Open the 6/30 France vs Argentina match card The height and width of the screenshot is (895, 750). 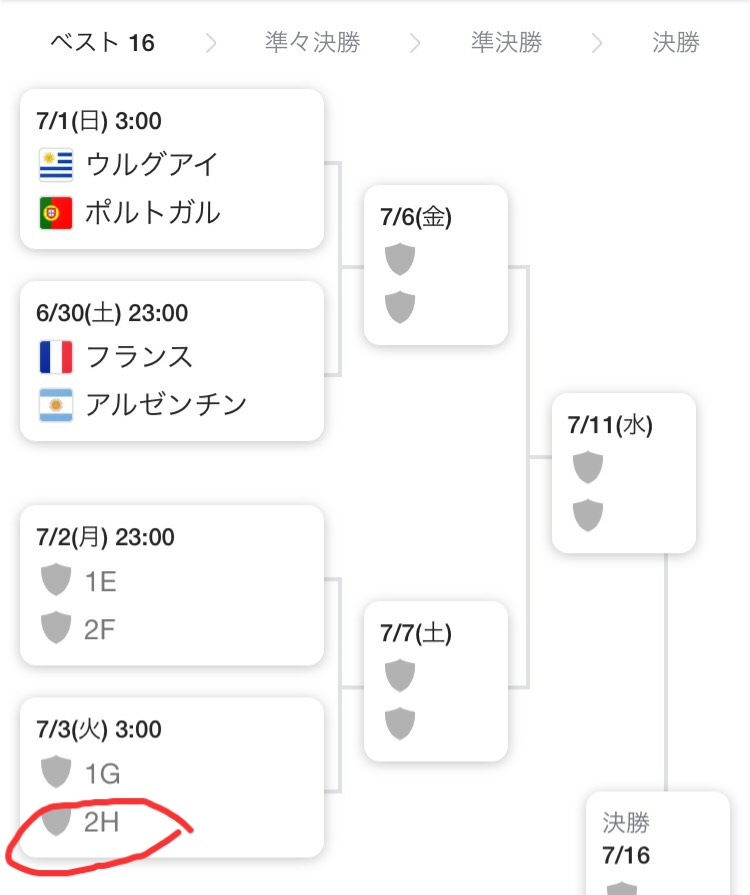pyautogui.click(x=172, y=361)
